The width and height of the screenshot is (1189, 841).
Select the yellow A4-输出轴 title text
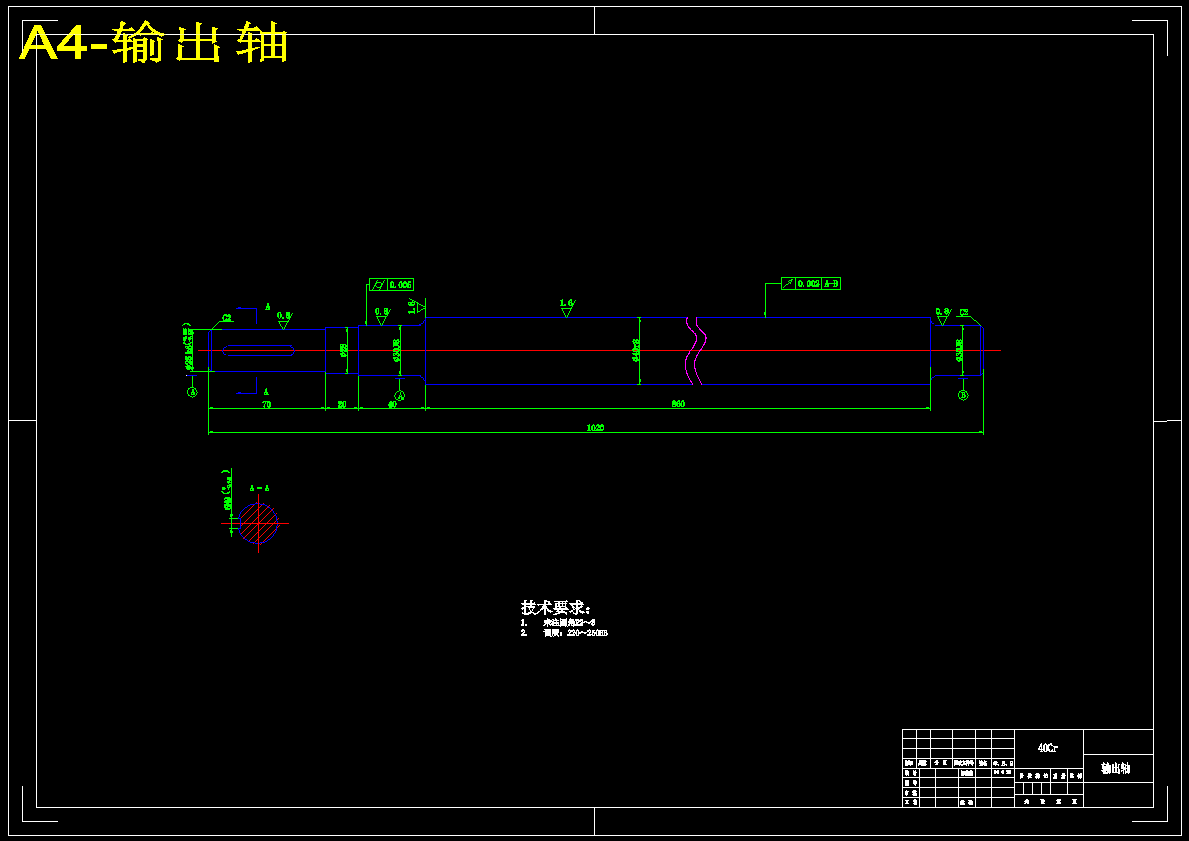pyautogui.click(x=154, y=43)
